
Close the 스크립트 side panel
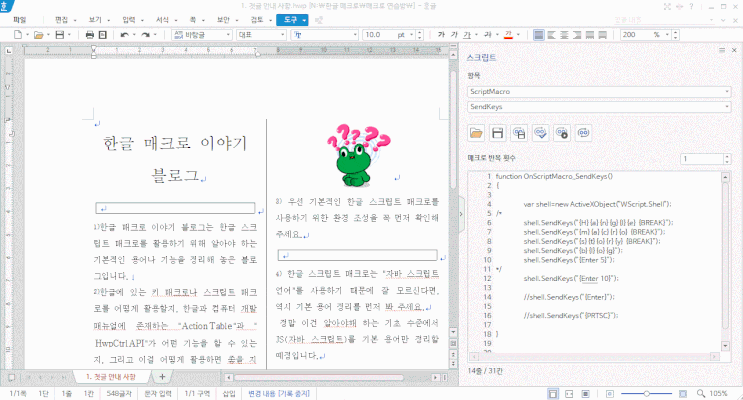click(734, 50)
